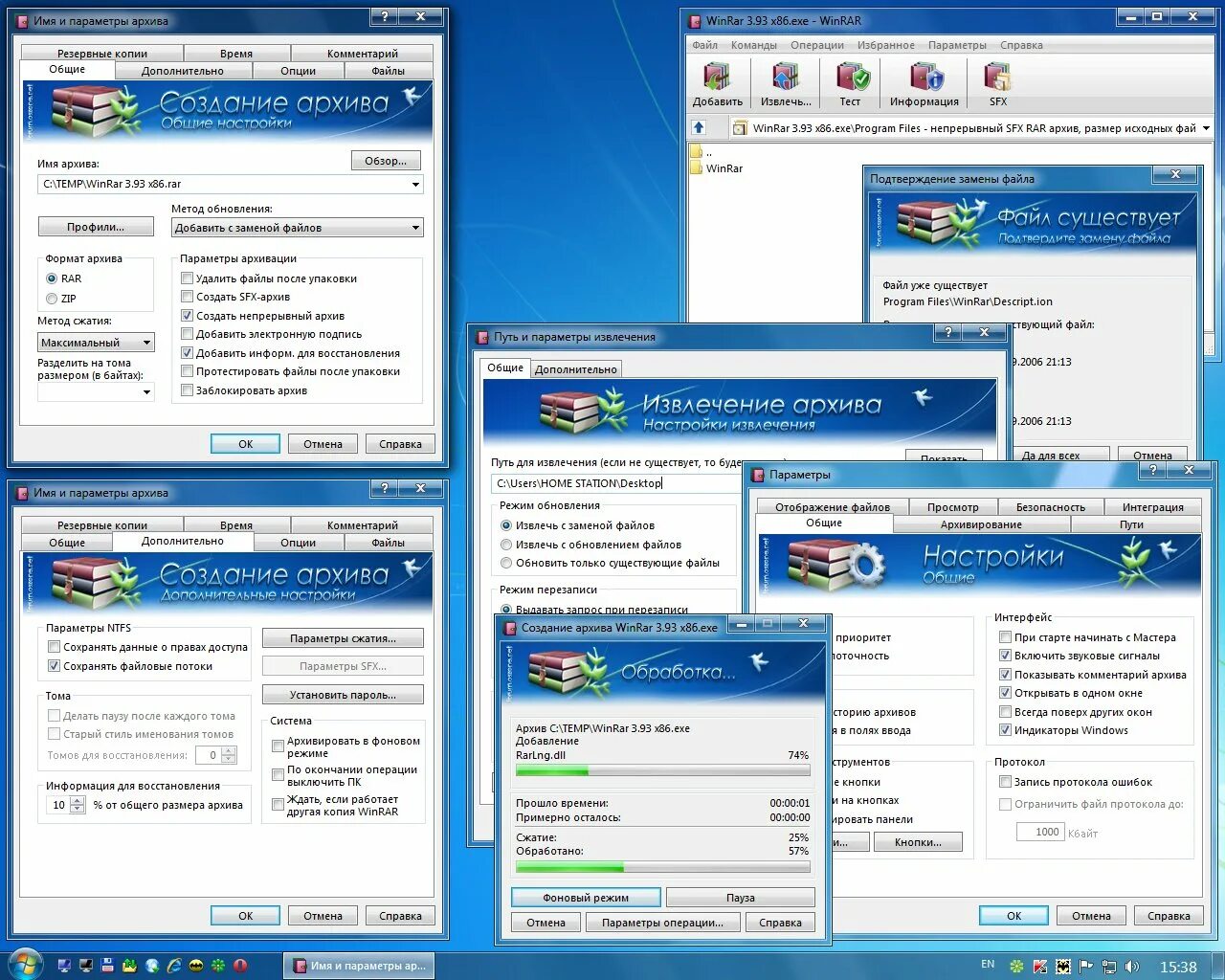Click the file progress bar for RarLng.dll
The height and width of the screenshot is (980, 1225).
[x=663, y=770]
